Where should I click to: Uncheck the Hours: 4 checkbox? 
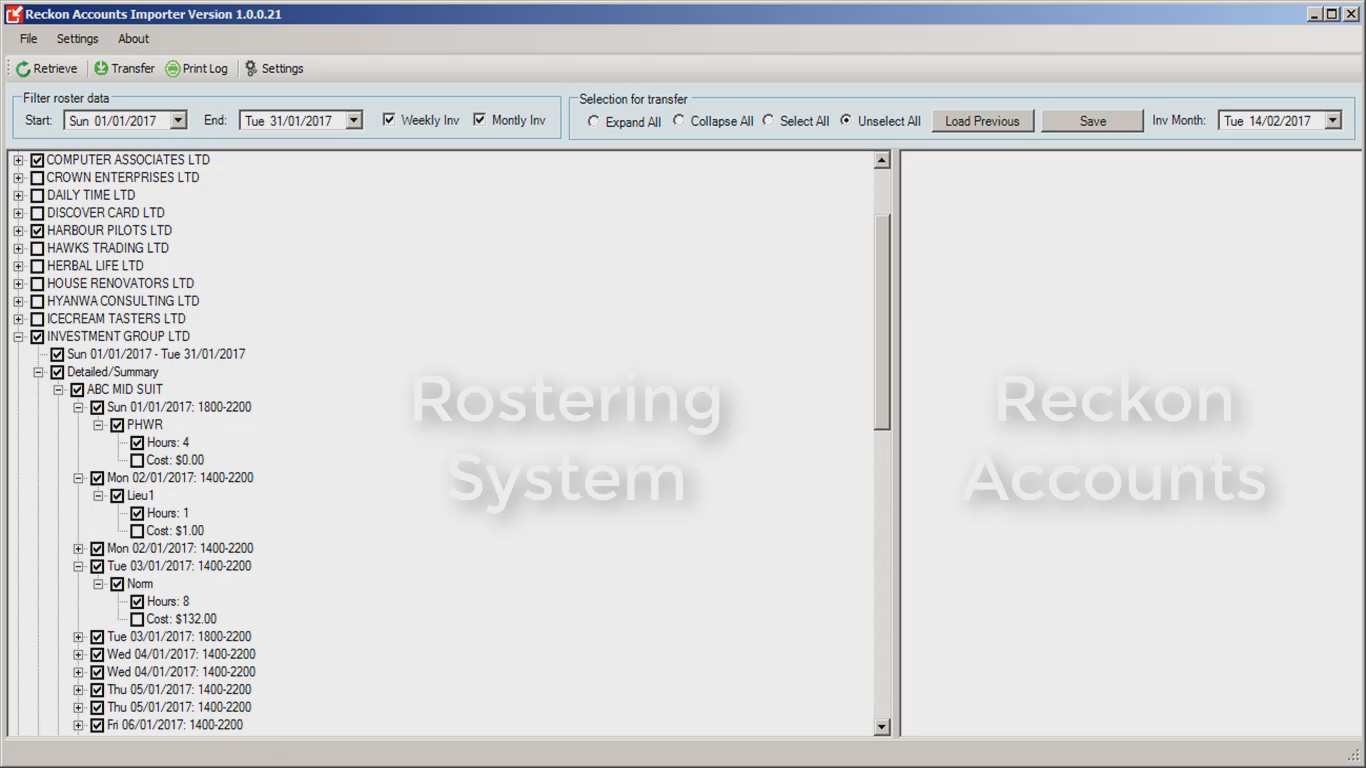137,443
